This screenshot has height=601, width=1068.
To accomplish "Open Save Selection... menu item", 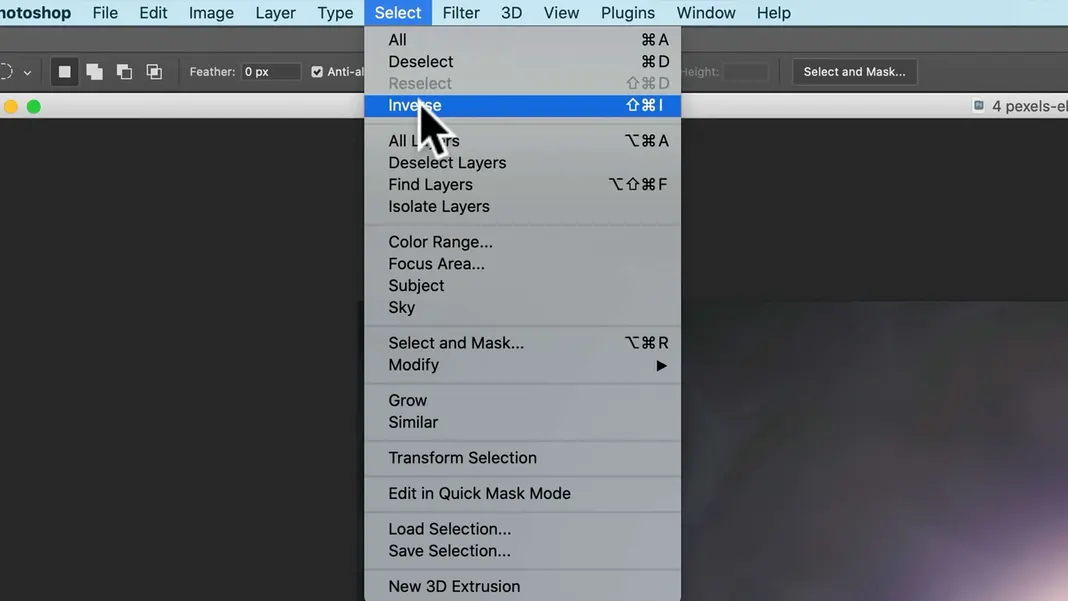I will coord(522,551).
